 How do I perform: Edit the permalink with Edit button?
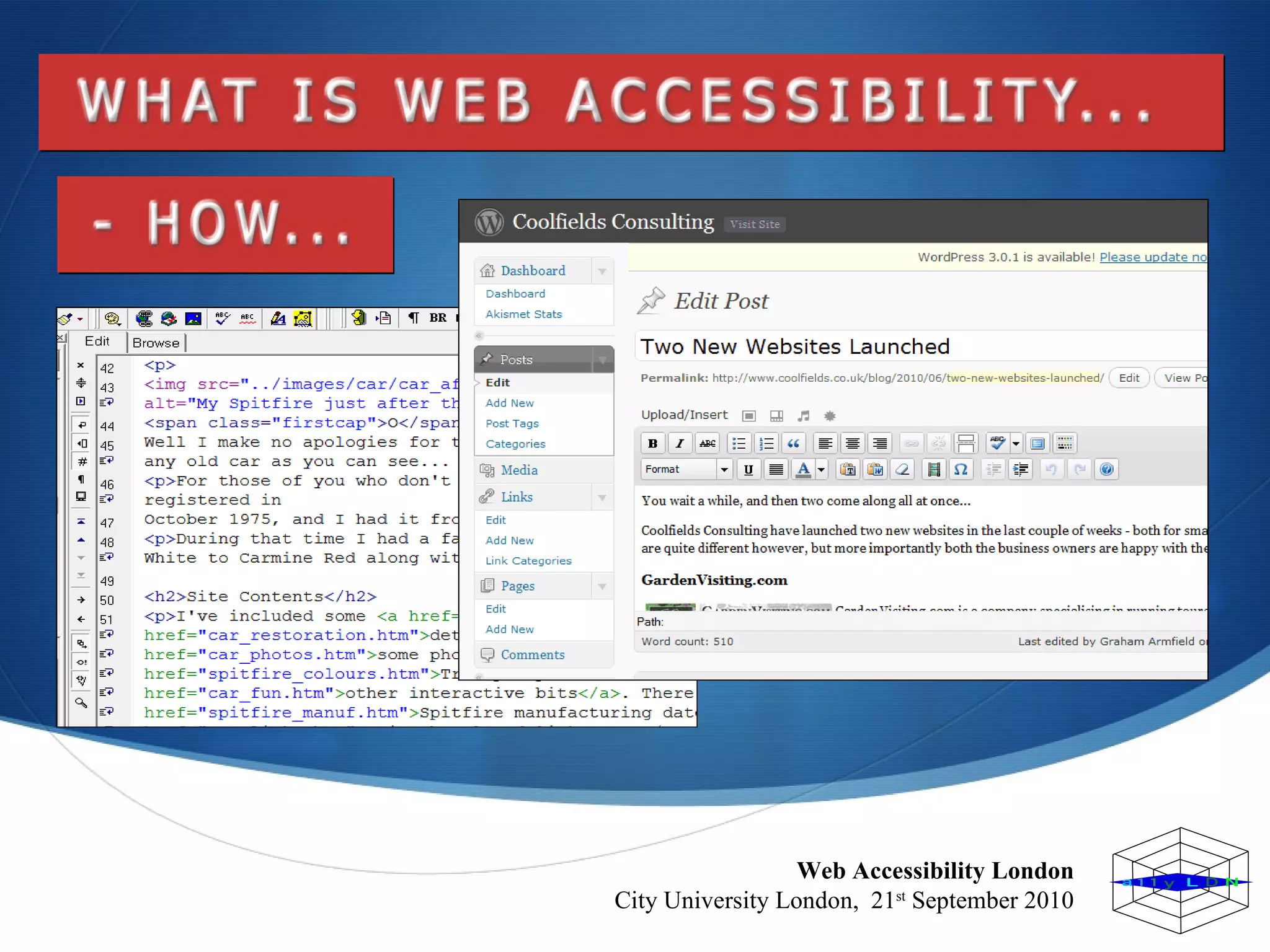click(1129, 377)
